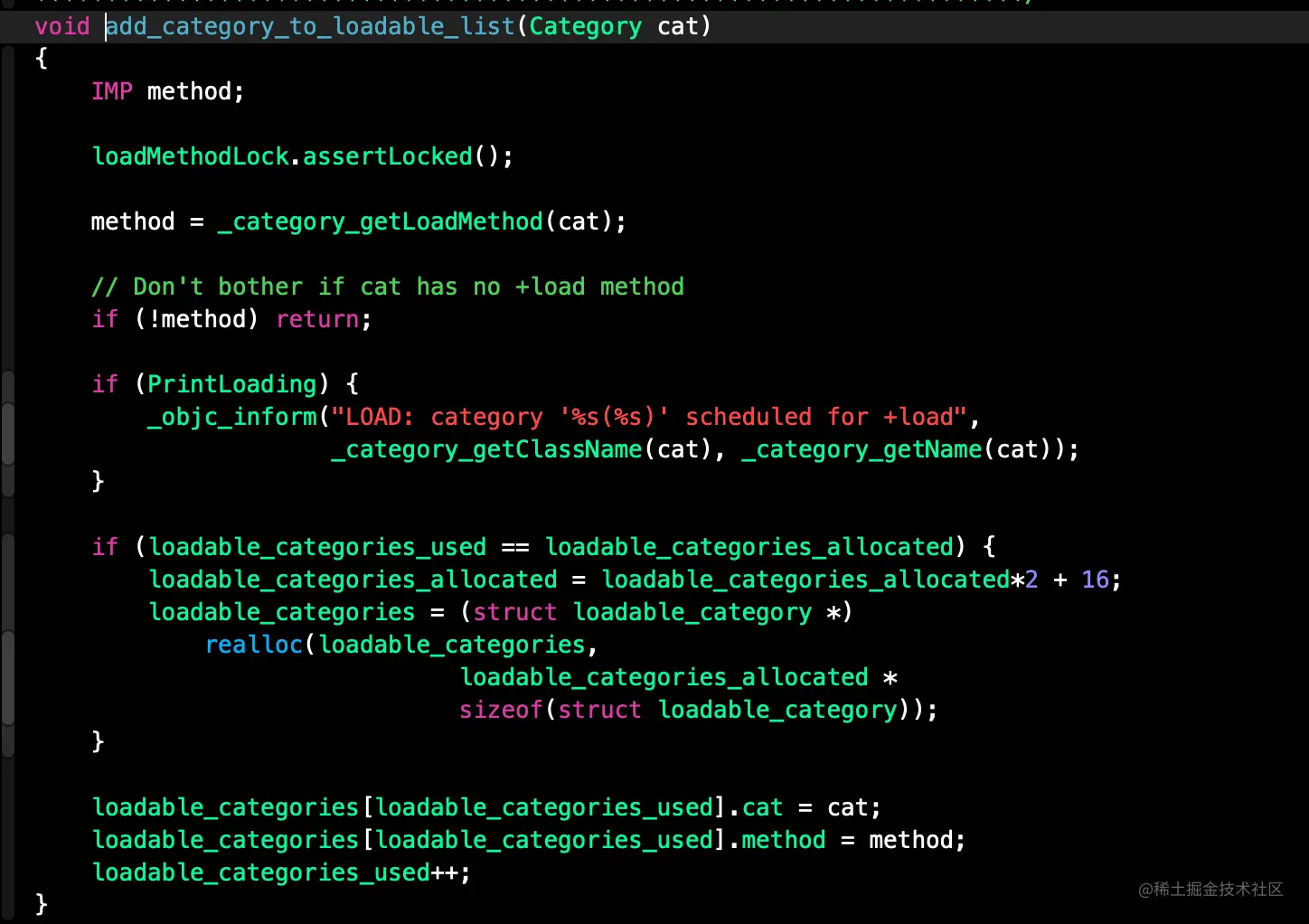
Task: Click the _objc_inform function call
Action: pyautogui.click(x=232, y=417)
